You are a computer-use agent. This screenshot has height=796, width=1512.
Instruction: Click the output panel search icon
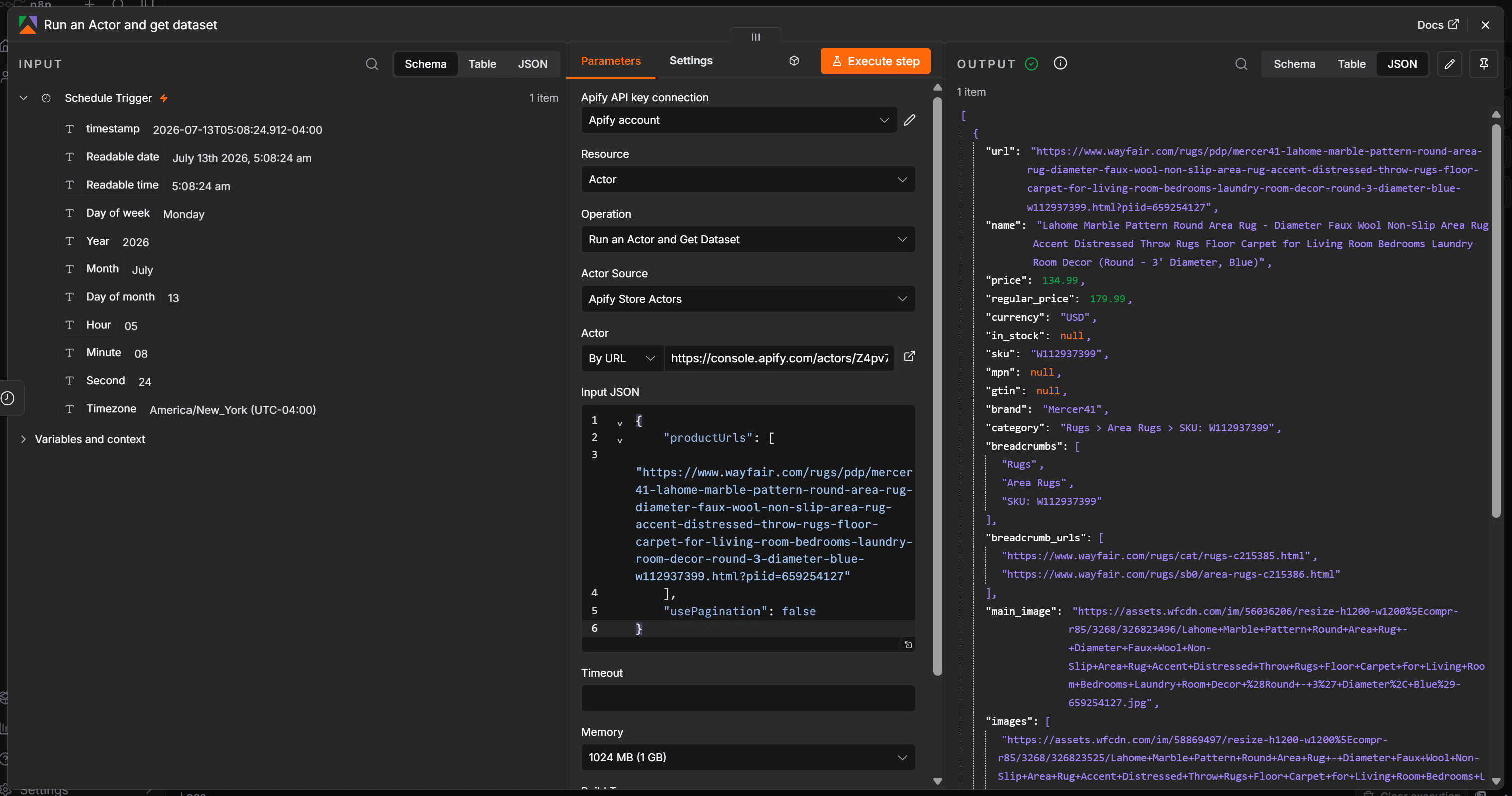(x=1241, y=64)
